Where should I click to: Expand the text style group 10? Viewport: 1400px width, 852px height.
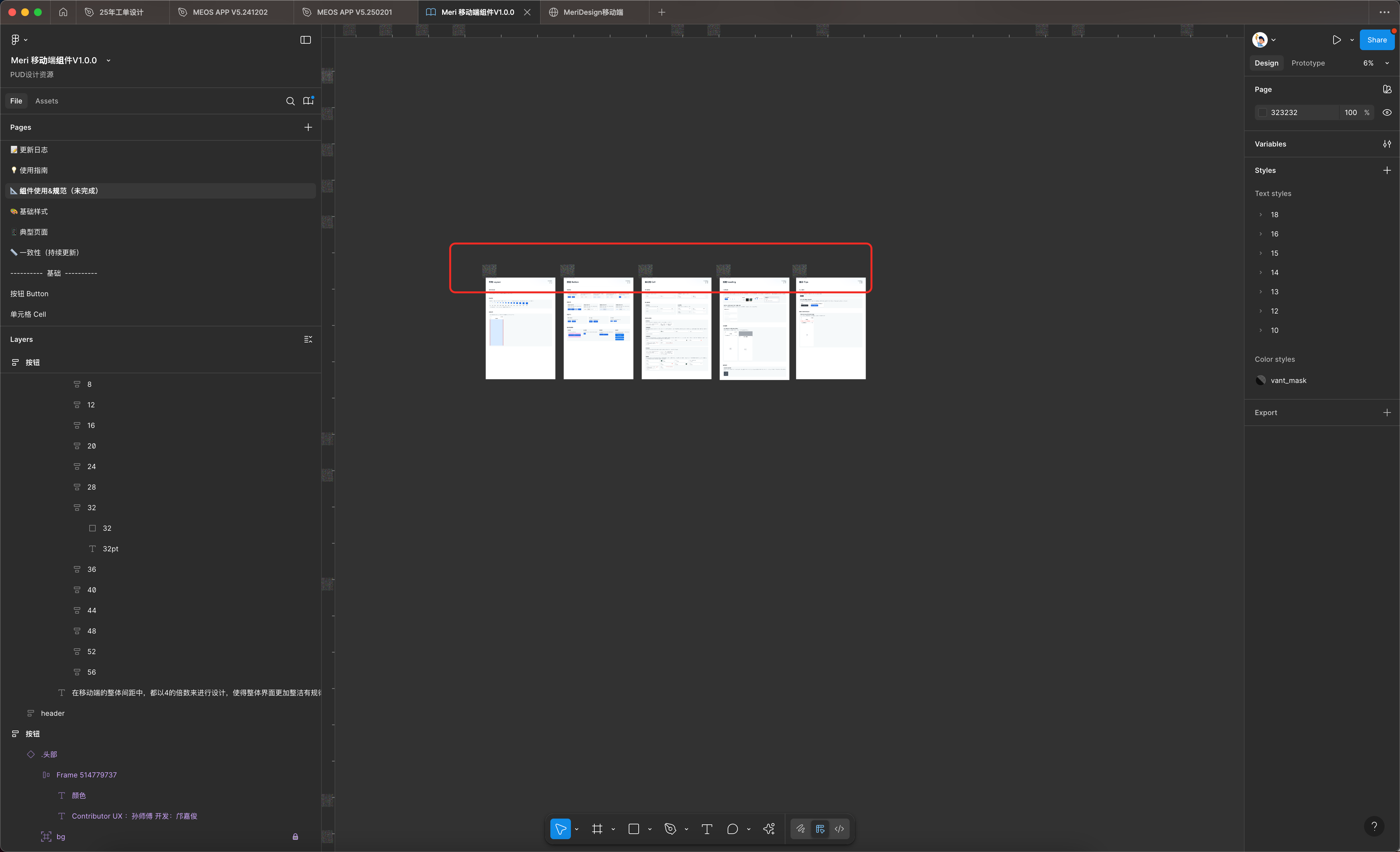[1261, 330]
